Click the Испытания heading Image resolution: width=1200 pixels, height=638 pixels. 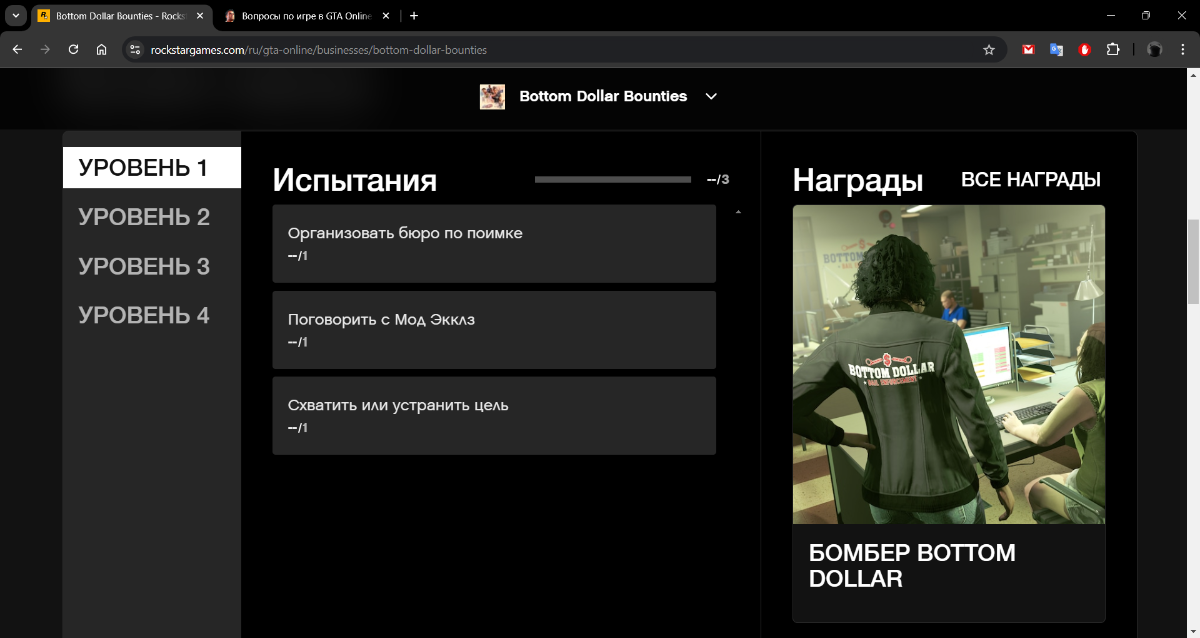coord(355,180)
